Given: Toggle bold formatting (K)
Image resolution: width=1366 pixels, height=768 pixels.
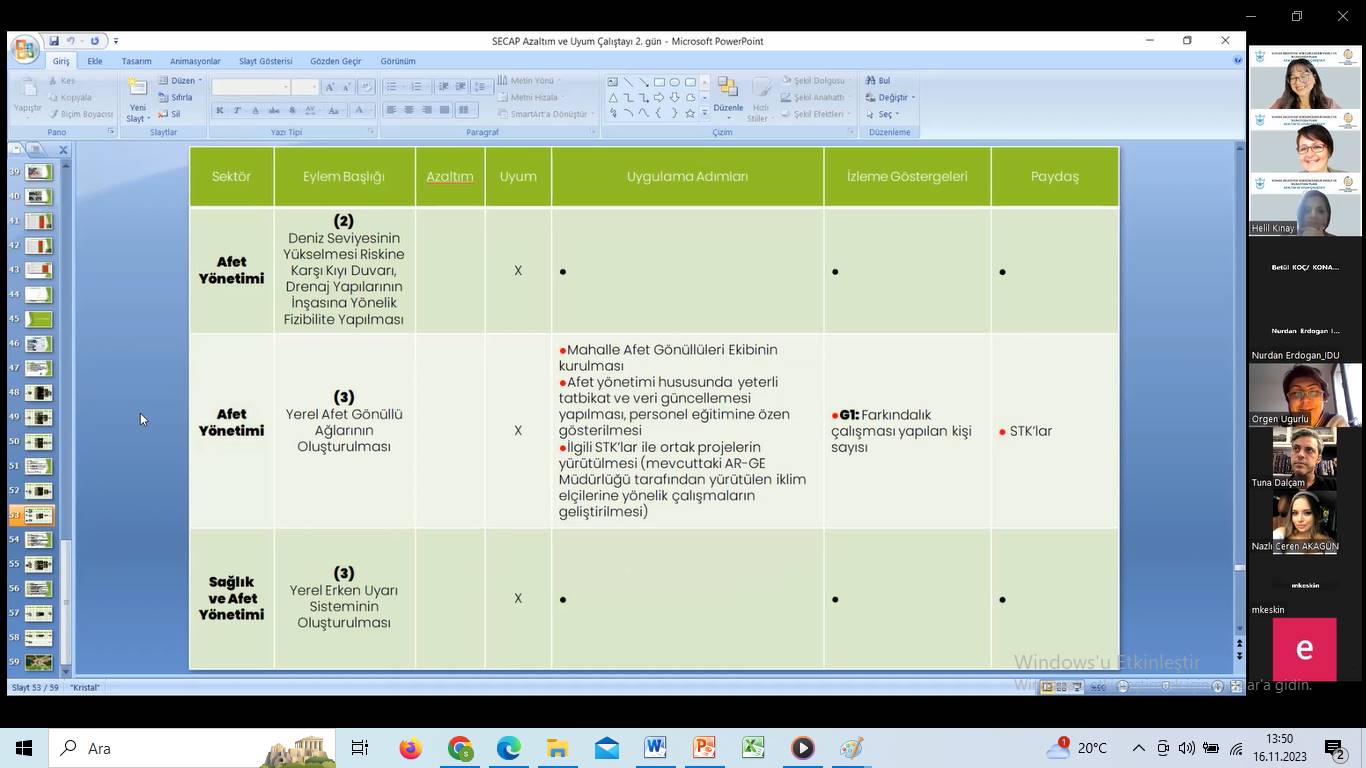Looking at the screenshot, I should [x=220, y=110].
